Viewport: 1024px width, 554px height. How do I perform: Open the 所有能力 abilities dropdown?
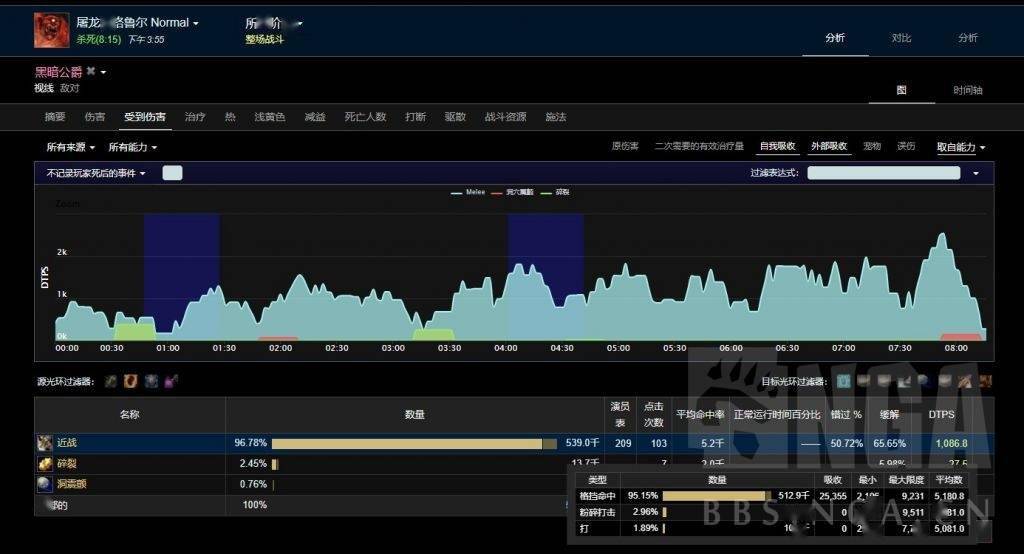coord(133,147)
